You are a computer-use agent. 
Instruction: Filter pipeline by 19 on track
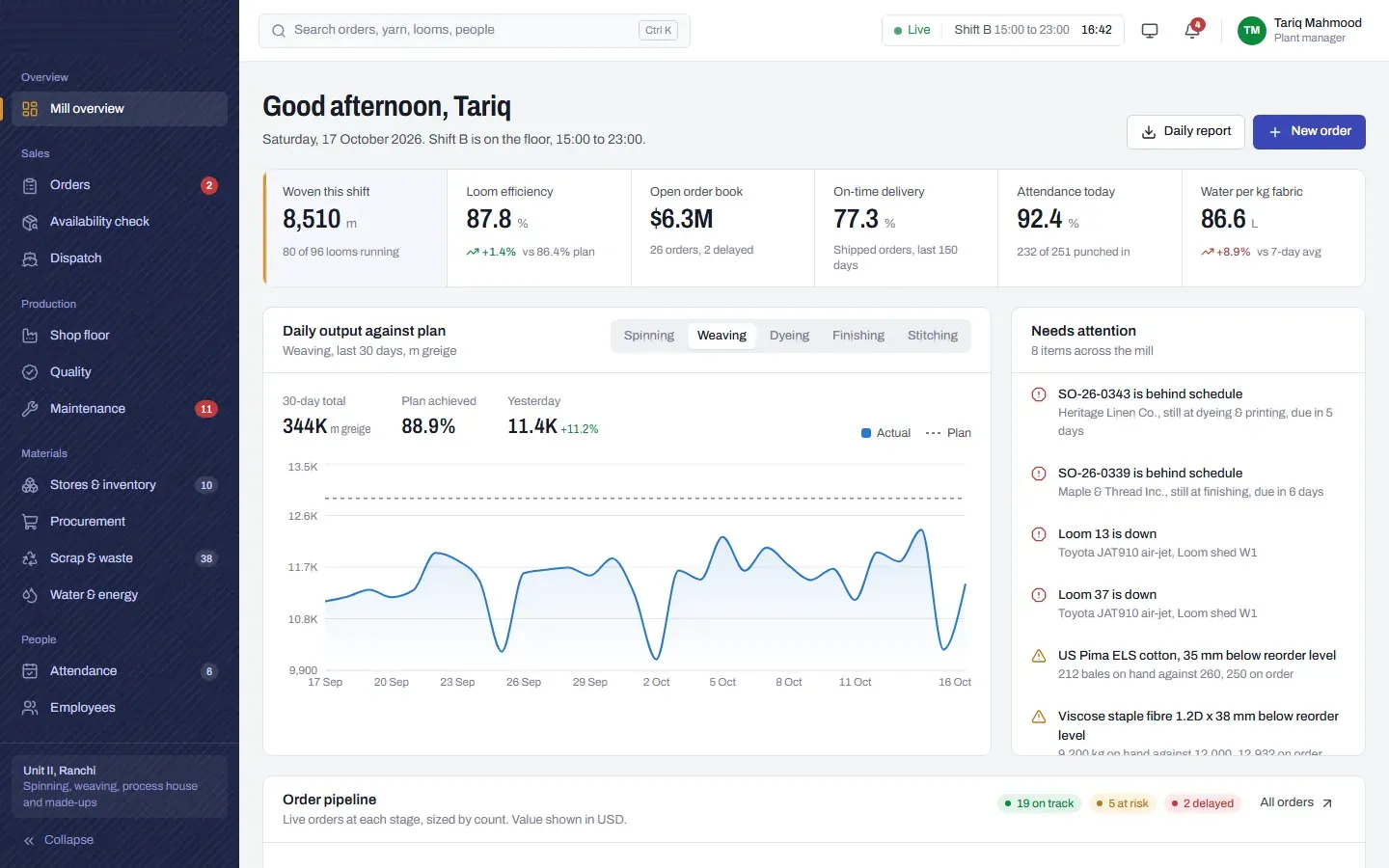1039,803
